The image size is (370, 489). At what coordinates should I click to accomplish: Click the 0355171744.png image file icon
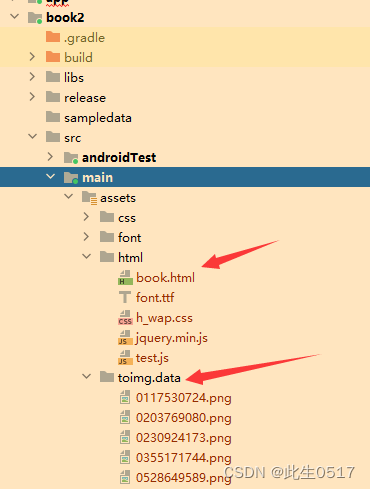pos(125,458)
